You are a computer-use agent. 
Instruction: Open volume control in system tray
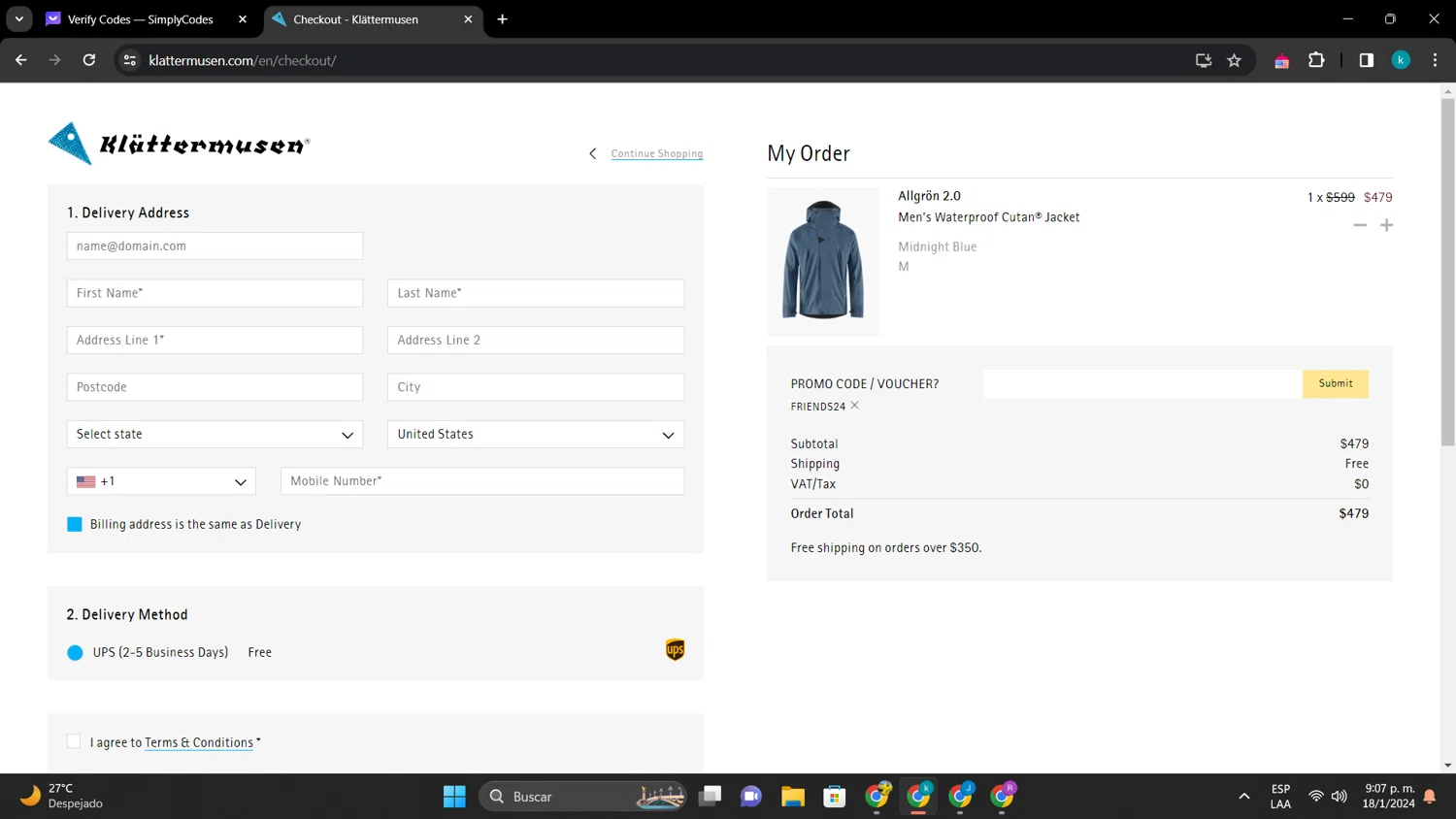pyautogui.click(x=1340, y=797)
